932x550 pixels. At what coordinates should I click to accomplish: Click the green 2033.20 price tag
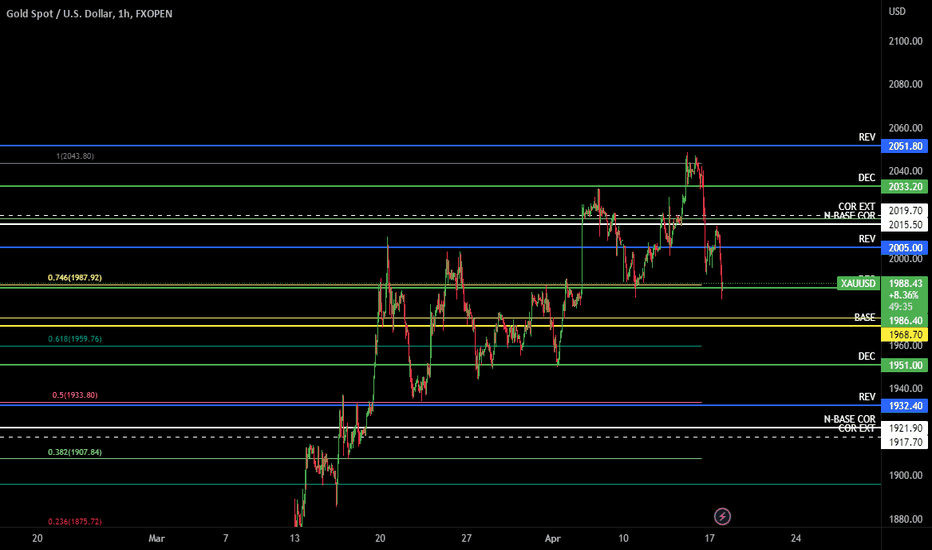(905, 187)
